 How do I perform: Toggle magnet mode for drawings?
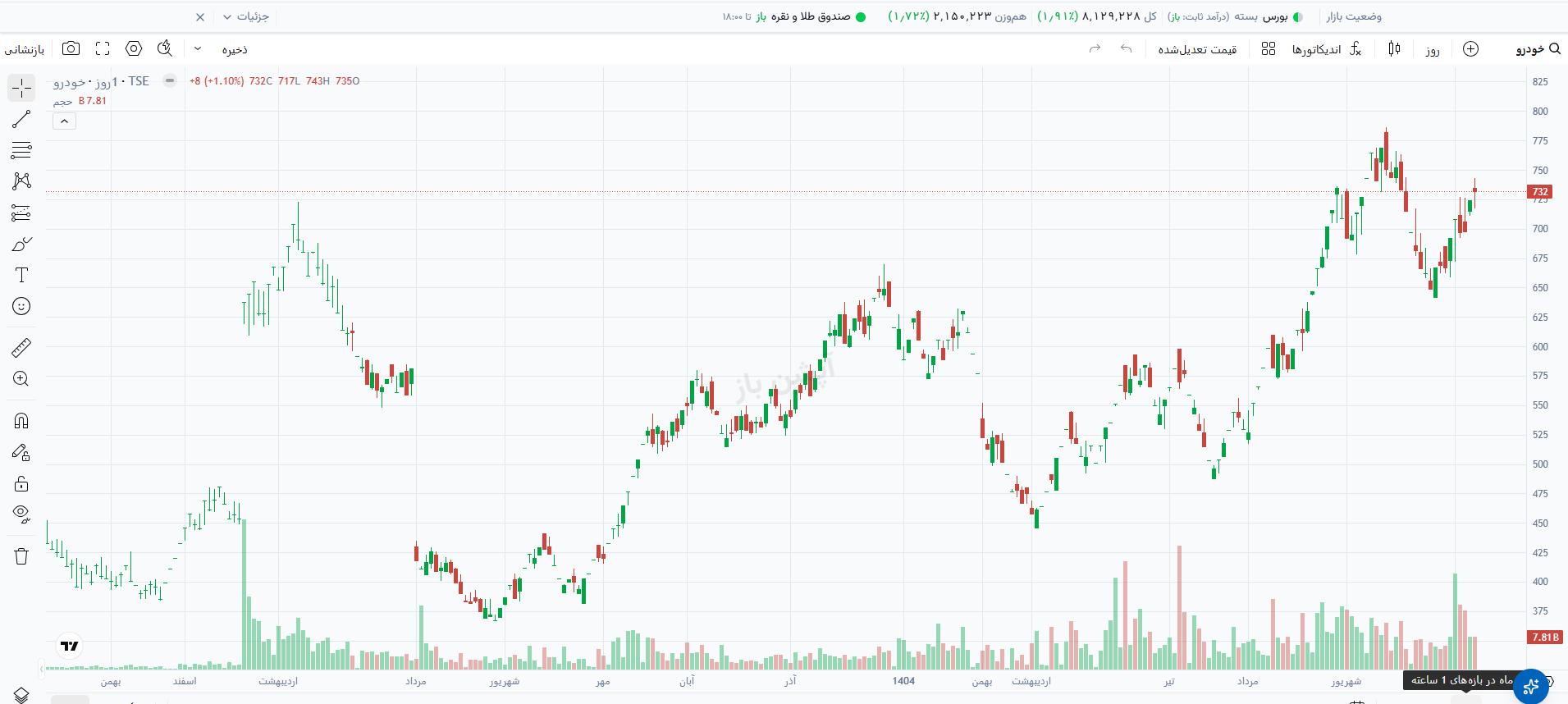(22, 421)
